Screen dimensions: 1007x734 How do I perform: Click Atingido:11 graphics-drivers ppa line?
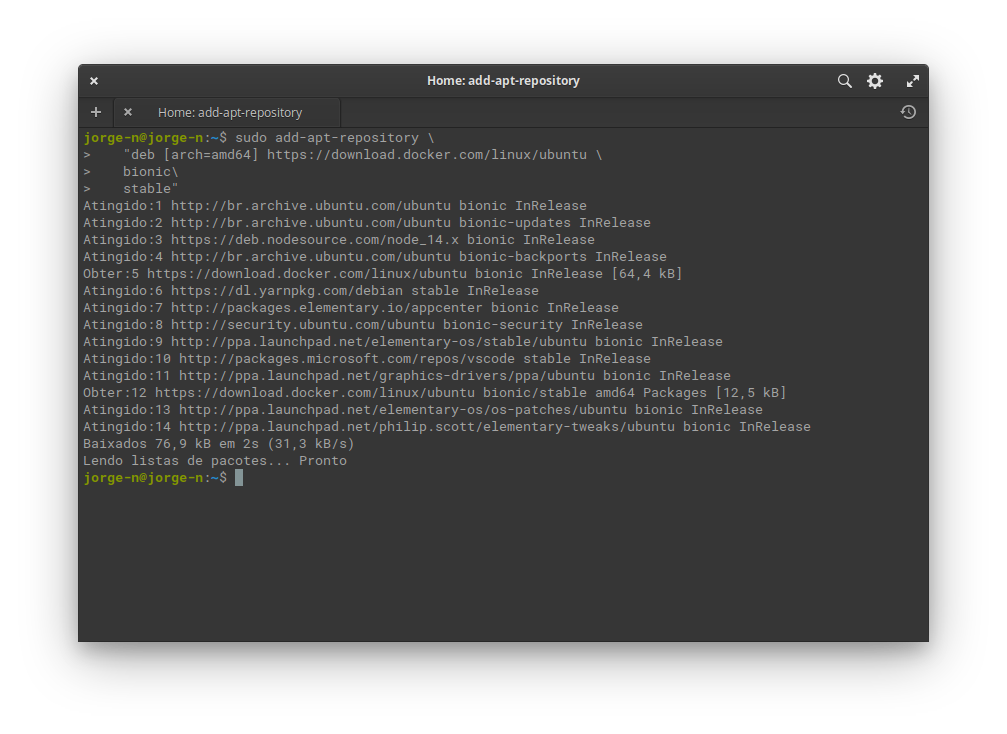click(407, 376)
